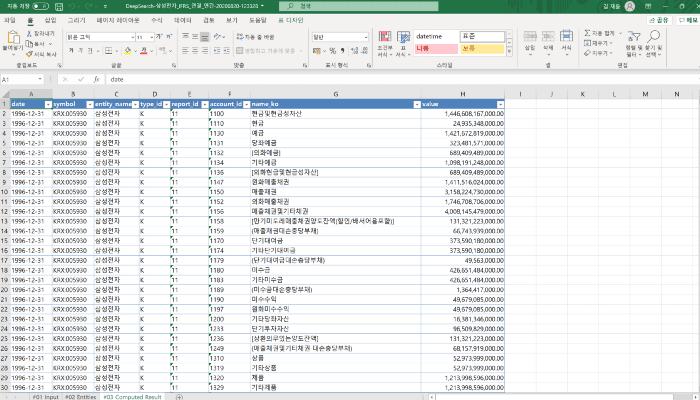This screenshot has height=400, width=700.
Task: Open the symbol column filter dropdown
Action: [90, 104]
